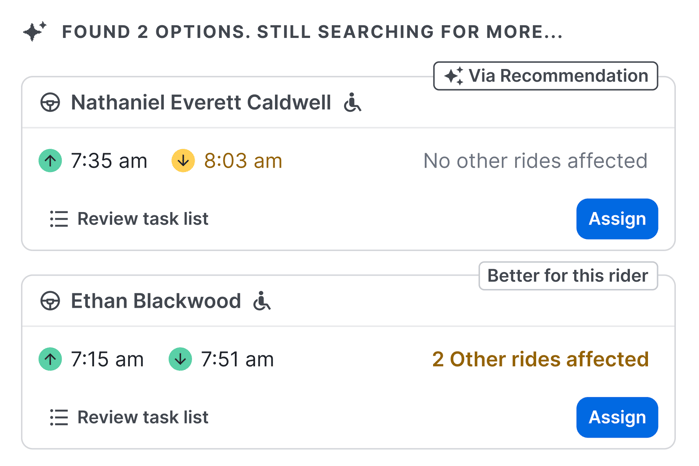
Task: Click the Better for this rider badge
Action: [568, 276]
